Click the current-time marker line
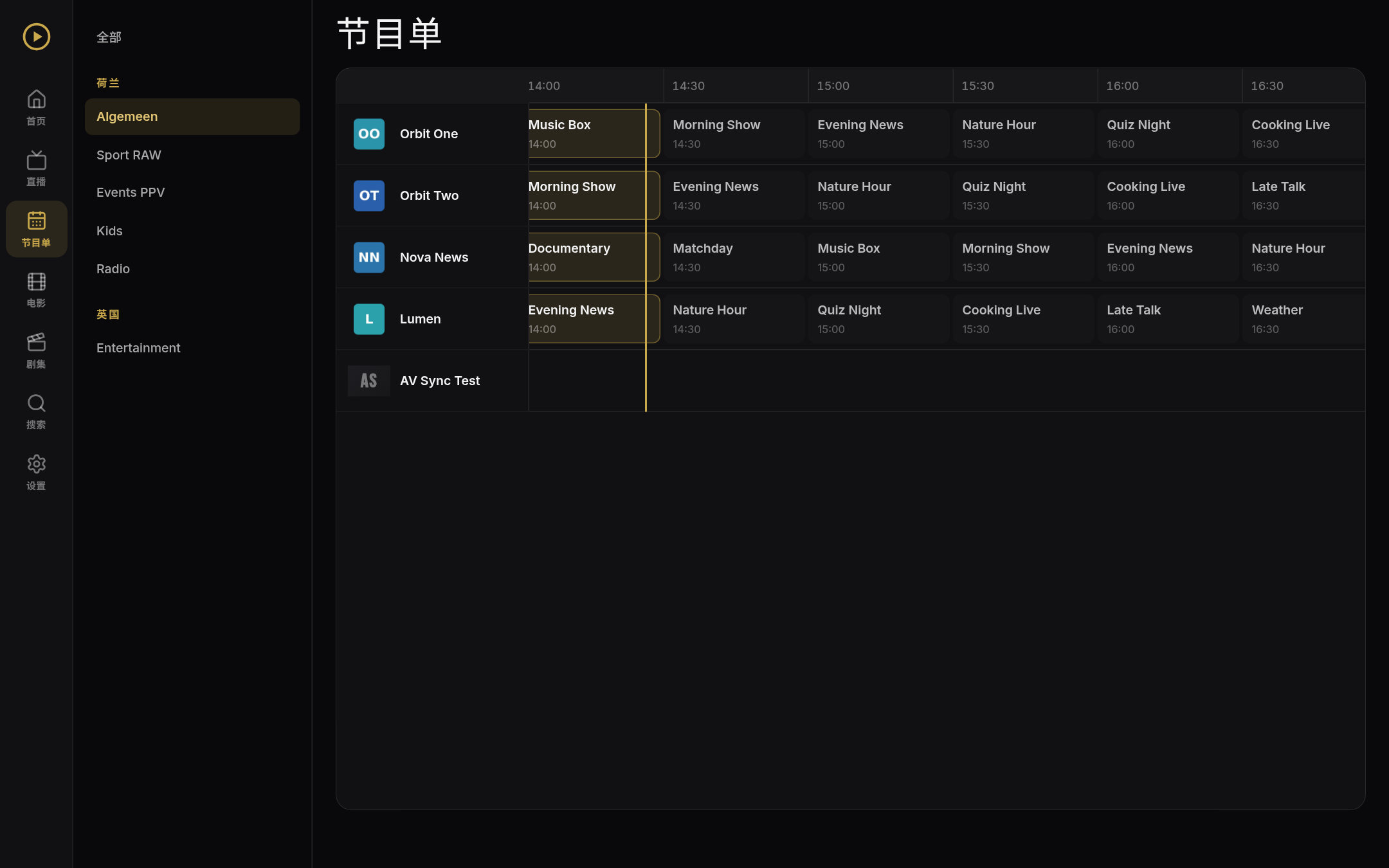 pos(646,257)
